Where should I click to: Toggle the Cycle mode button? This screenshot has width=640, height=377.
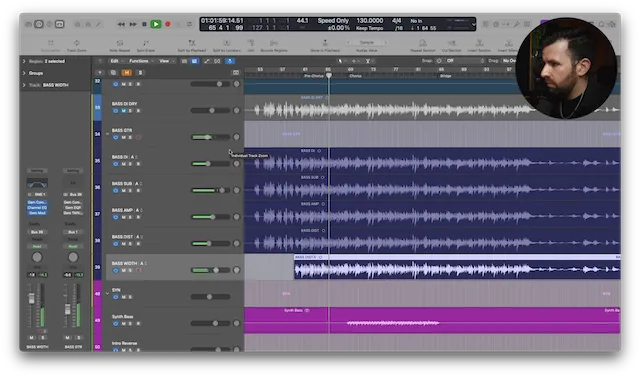(x=189, y=24)
